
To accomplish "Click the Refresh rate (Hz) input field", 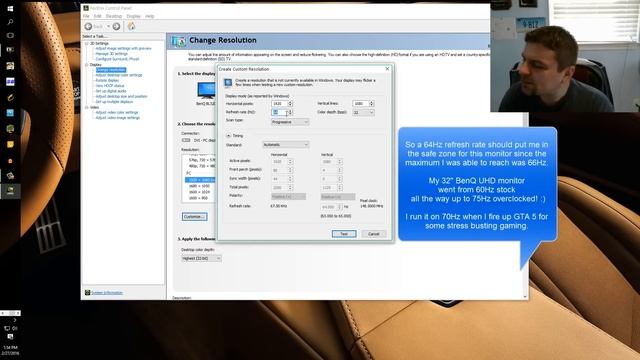I will [x=280, y=112].
